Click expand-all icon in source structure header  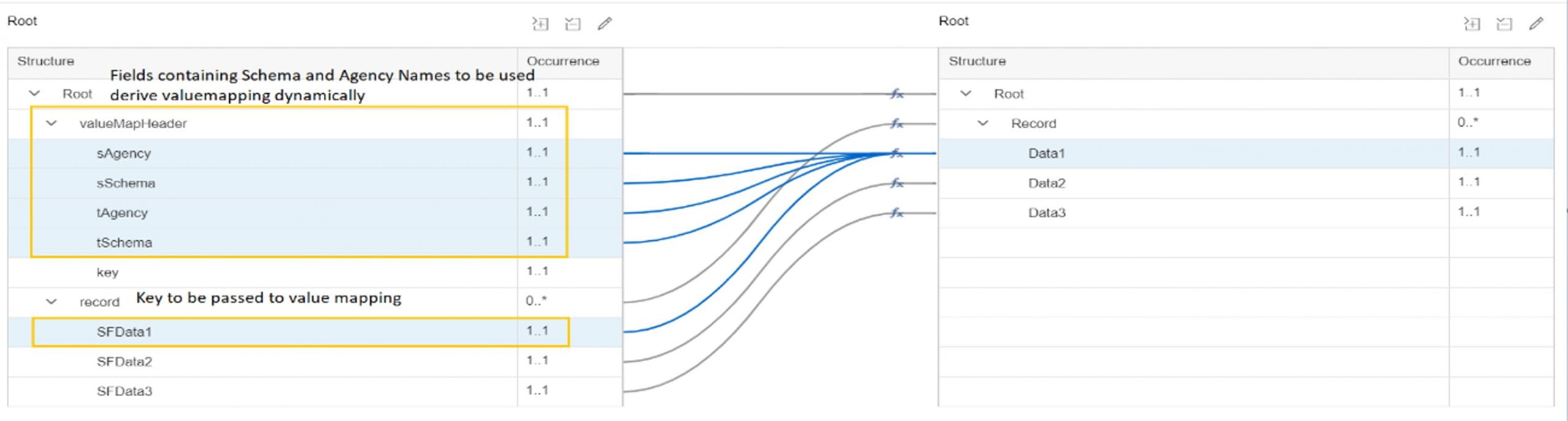click(540, 24)
